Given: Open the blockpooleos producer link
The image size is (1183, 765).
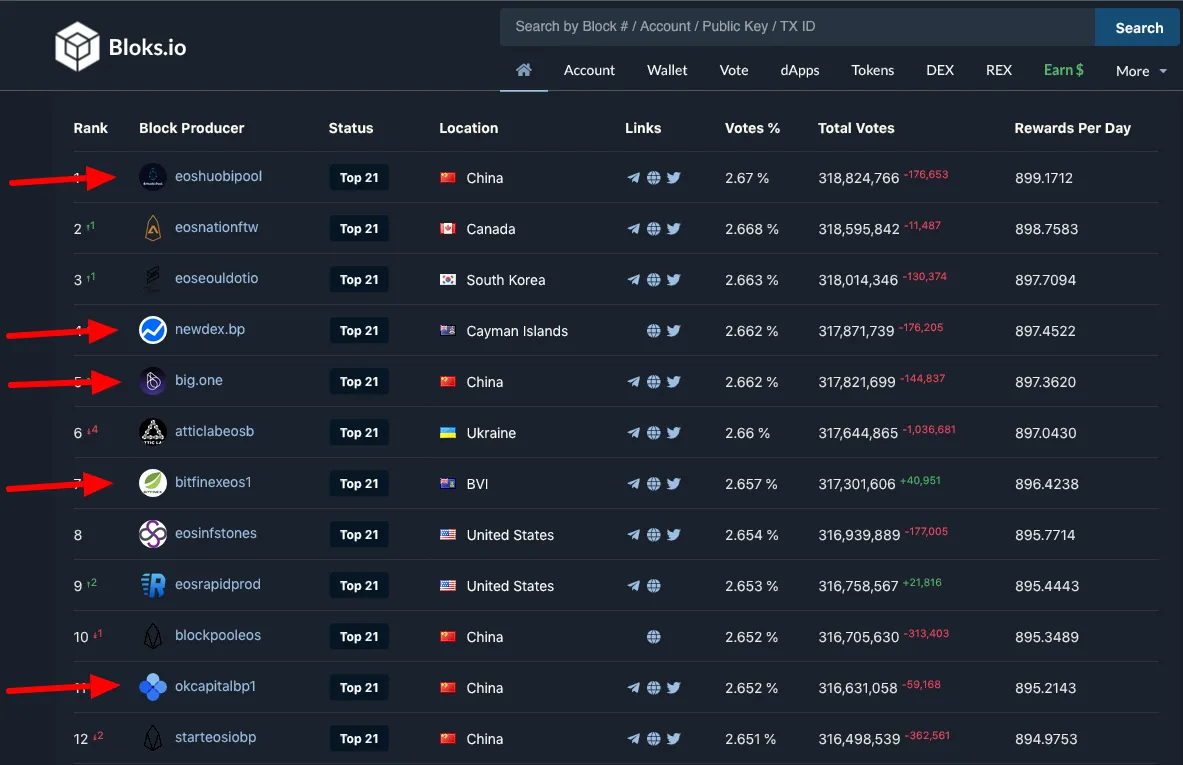Looking at the screenshot, I should 218,635.
